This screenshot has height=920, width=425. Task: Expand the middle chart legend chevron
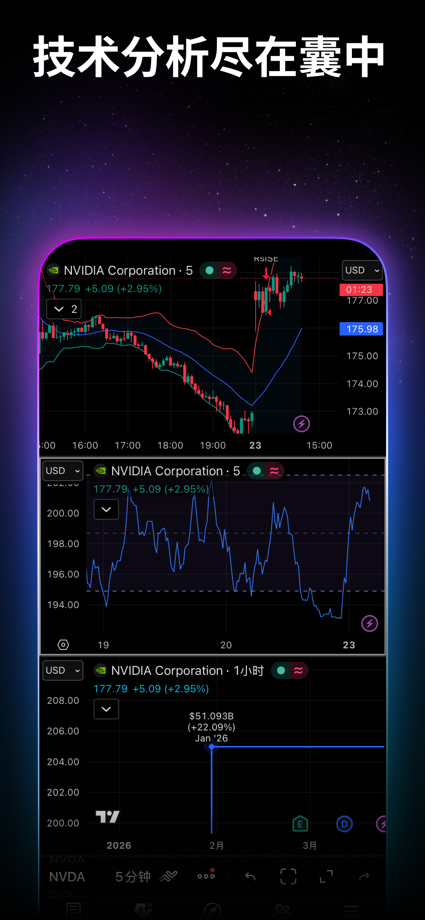click(106, 509)
